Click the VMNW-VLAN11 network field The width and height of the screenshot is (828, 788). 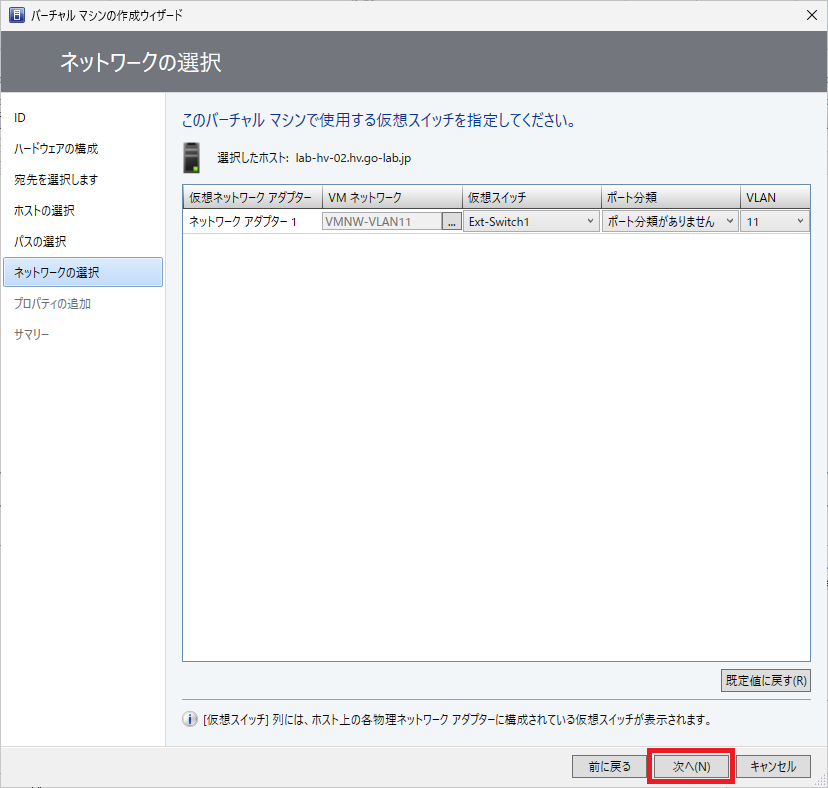382,221
